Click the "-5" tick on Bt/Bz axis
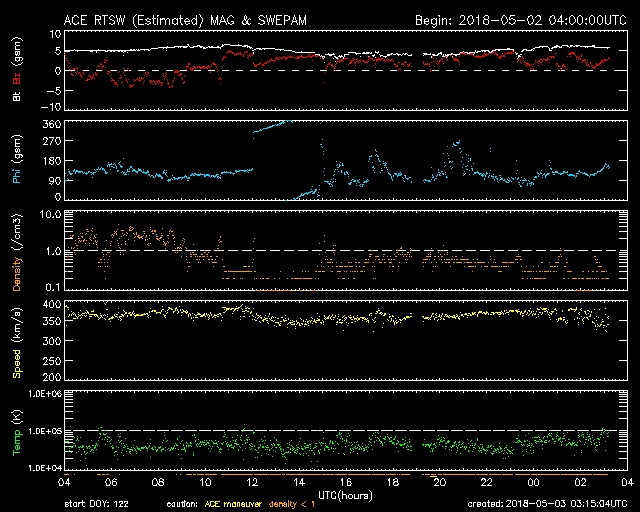Image resolution: width=640 pixels, height=512 pixels. coord(55,91)
